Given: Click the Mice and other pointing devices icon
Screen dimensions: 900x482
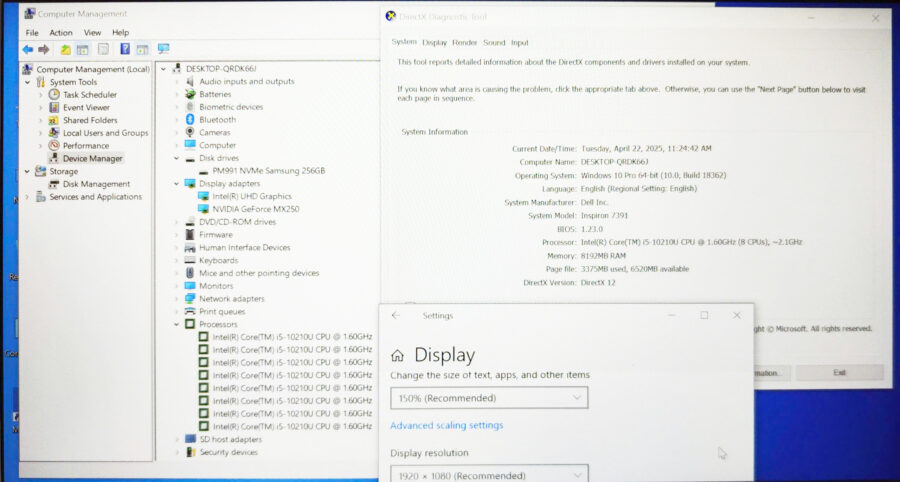Looking at the screenshot, I should [190, 273].
